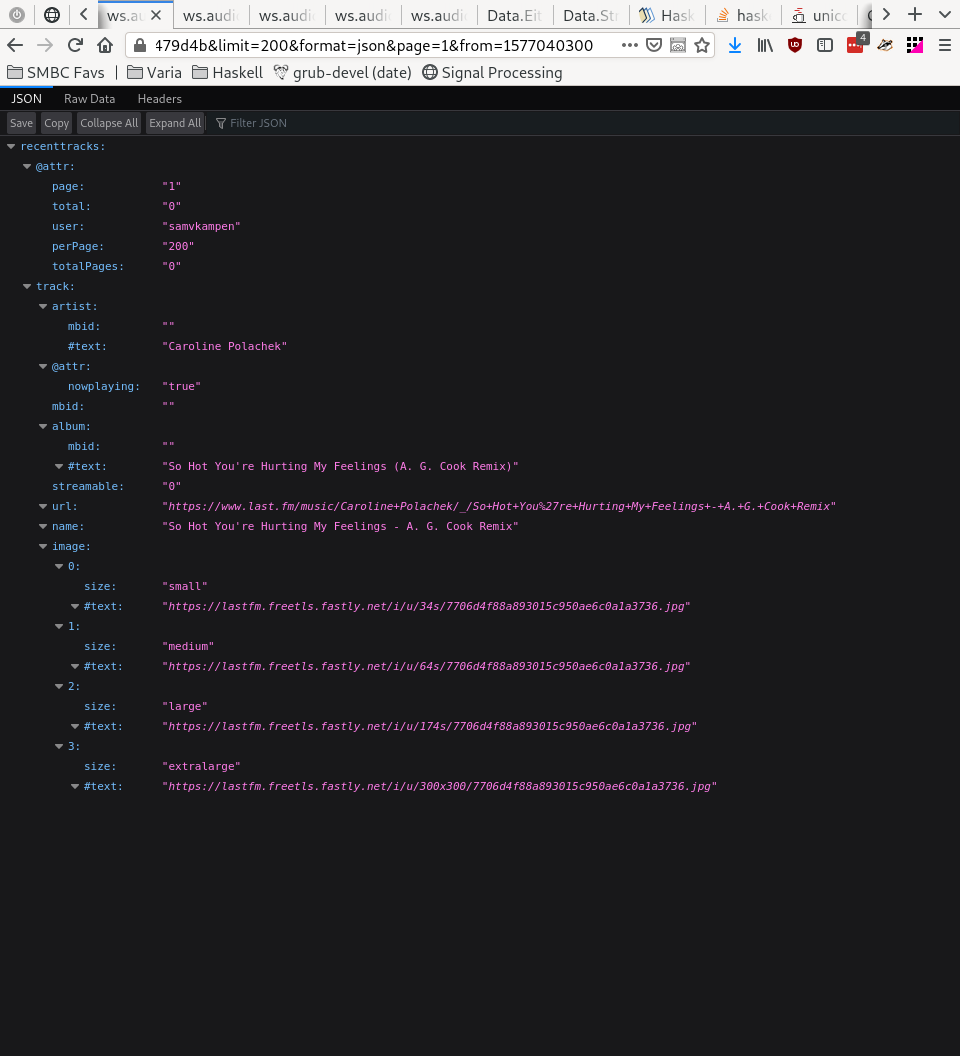Open the uBlock Origin extension

(795, 45)
